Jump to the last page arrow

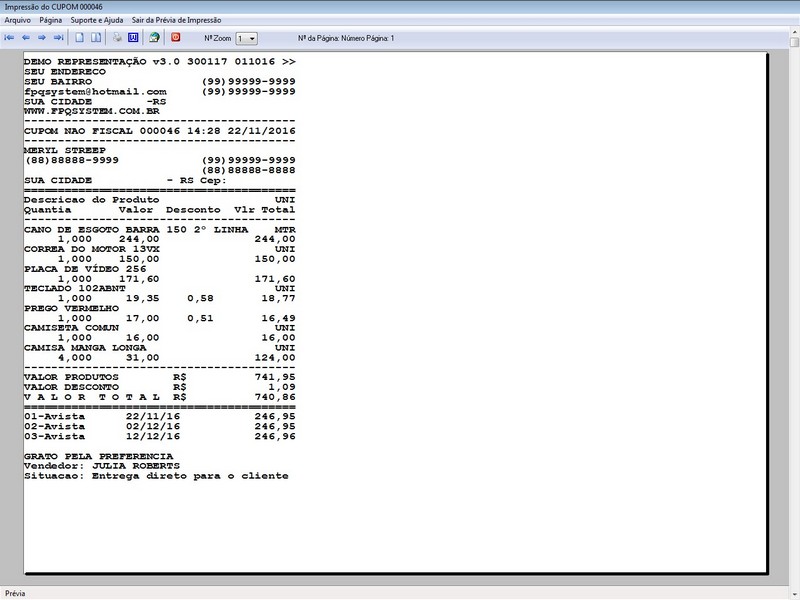(x=58, y=38)
